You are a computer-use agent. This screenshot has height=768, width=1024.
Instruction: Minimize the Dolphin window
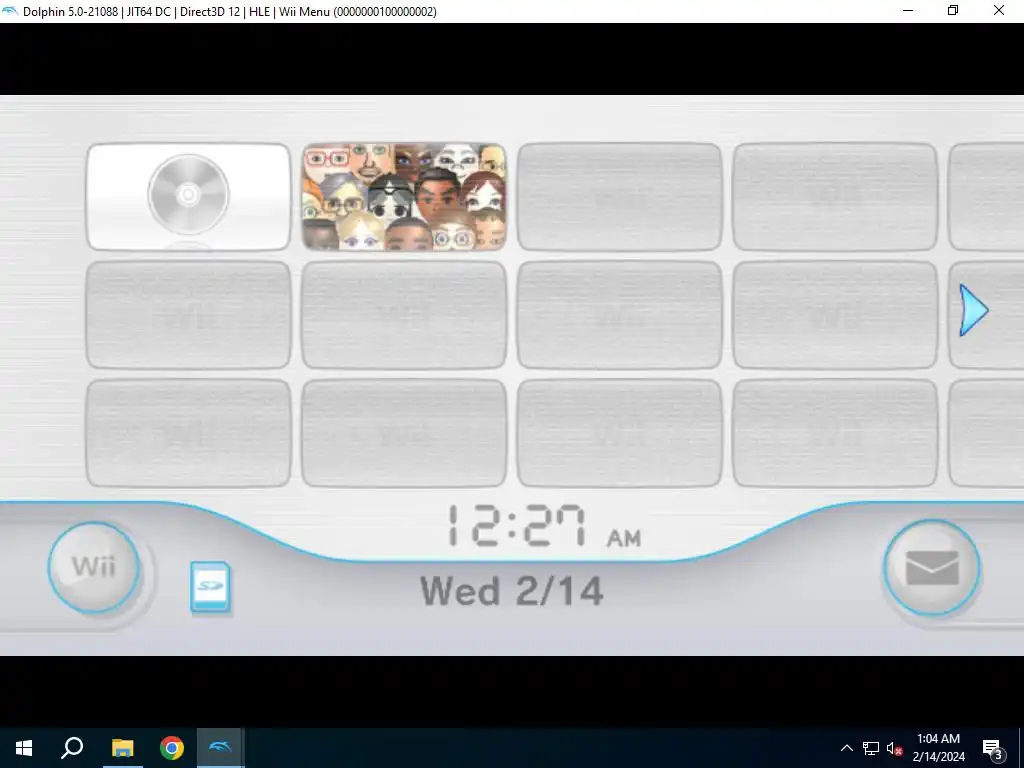pyautogui.click(x=908, y=10)
